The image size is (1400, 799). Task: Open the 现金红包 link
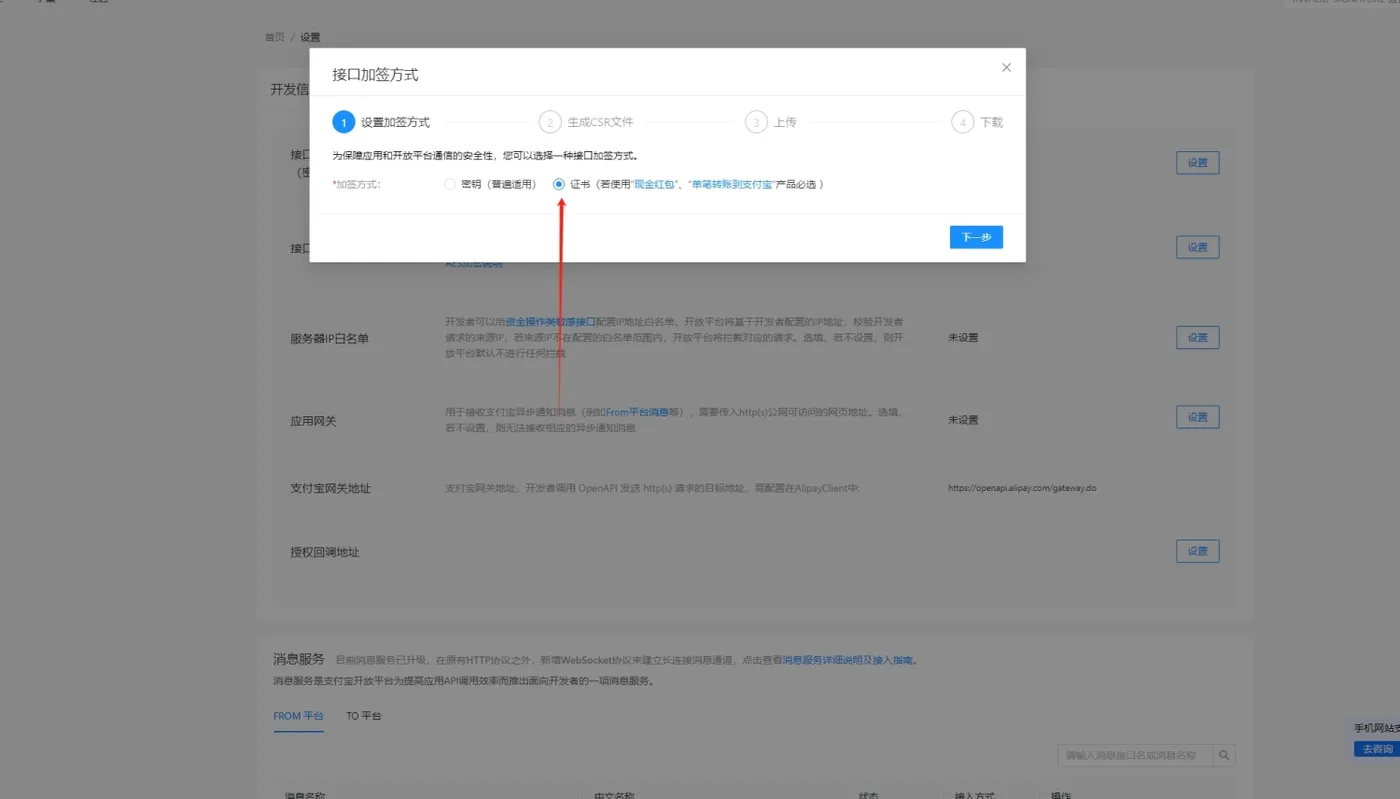tap(657, 185)
